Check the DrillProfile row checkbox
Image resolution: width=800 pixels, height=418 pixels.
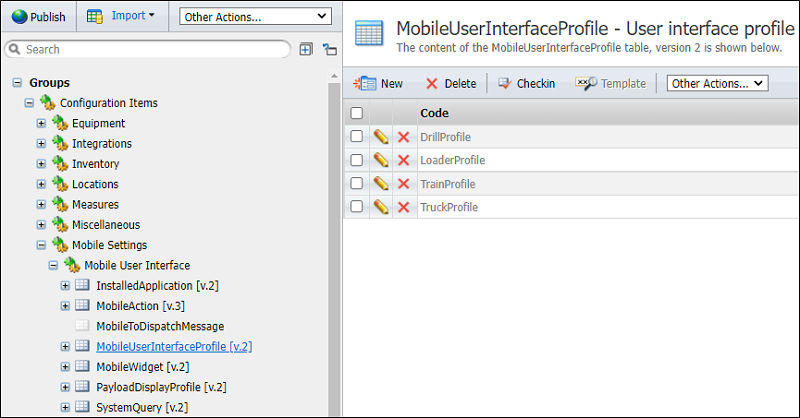tap(357, 136)
